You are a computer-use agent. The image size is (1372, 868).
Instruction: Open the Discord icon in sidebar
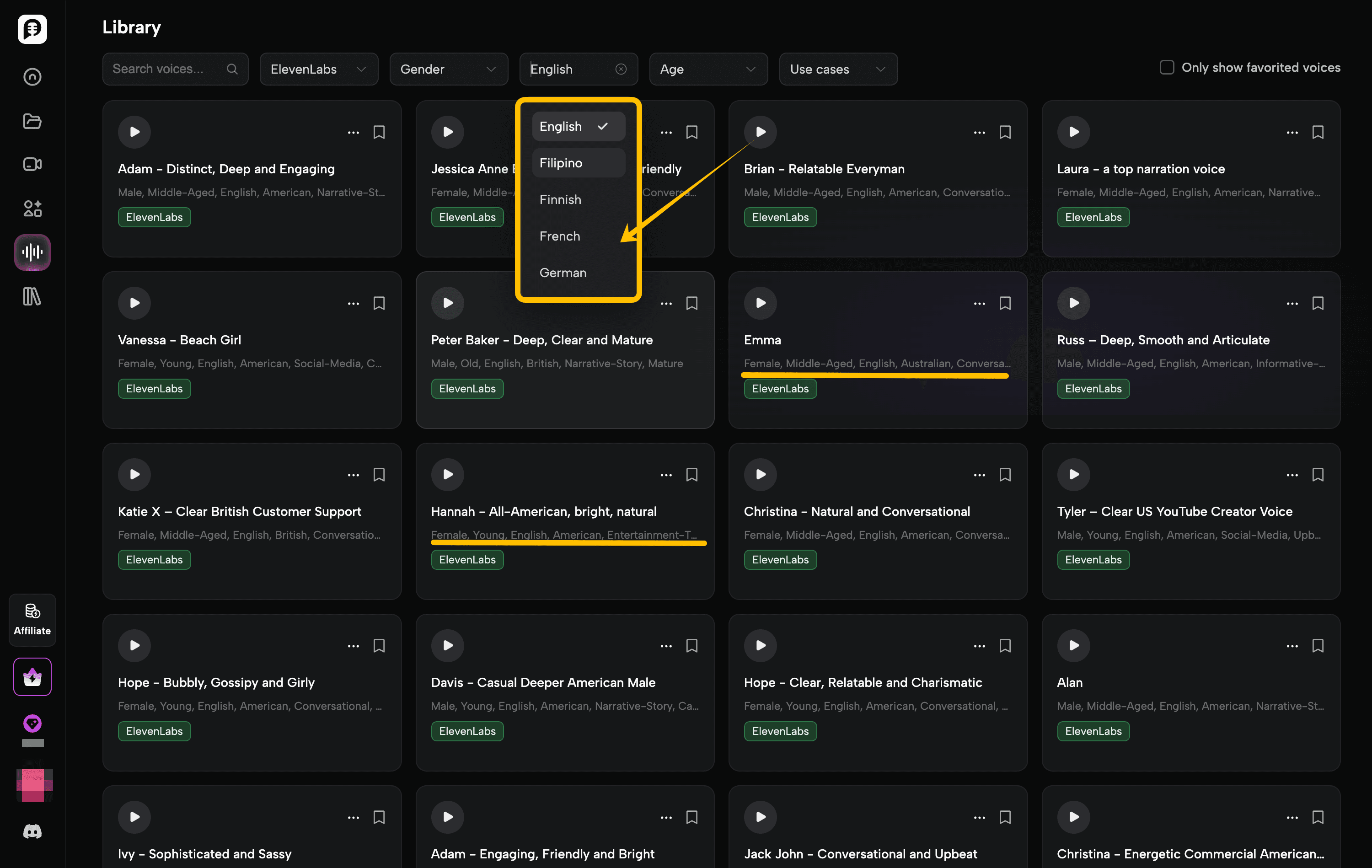pyautogui.click(x=32, y=831)
